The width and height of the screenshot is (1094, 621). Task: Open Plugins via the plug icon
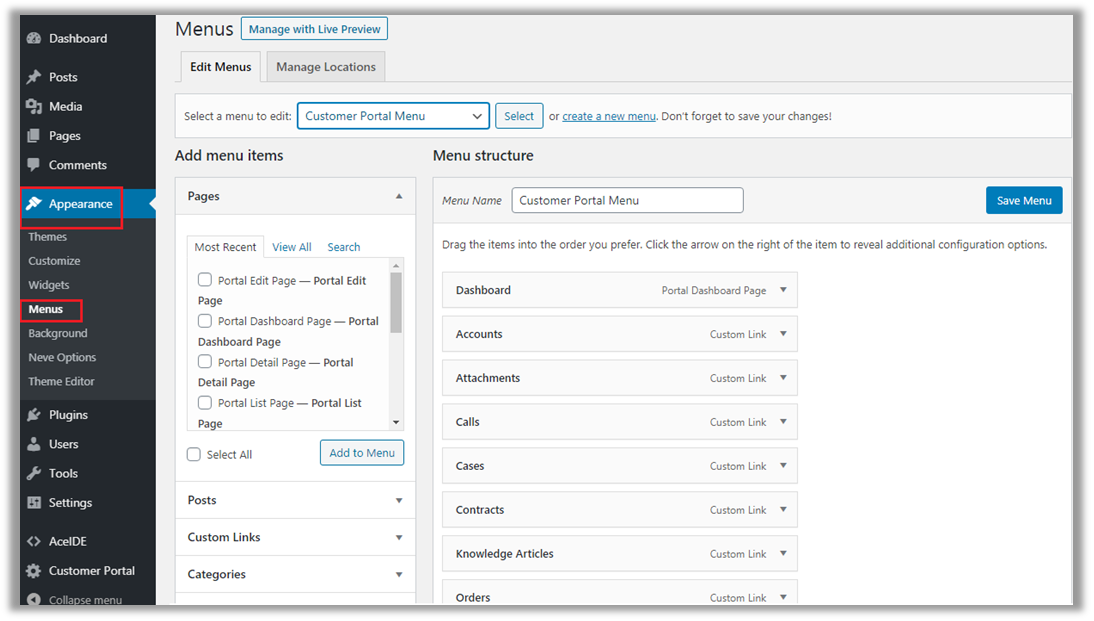tap(34, 415)
